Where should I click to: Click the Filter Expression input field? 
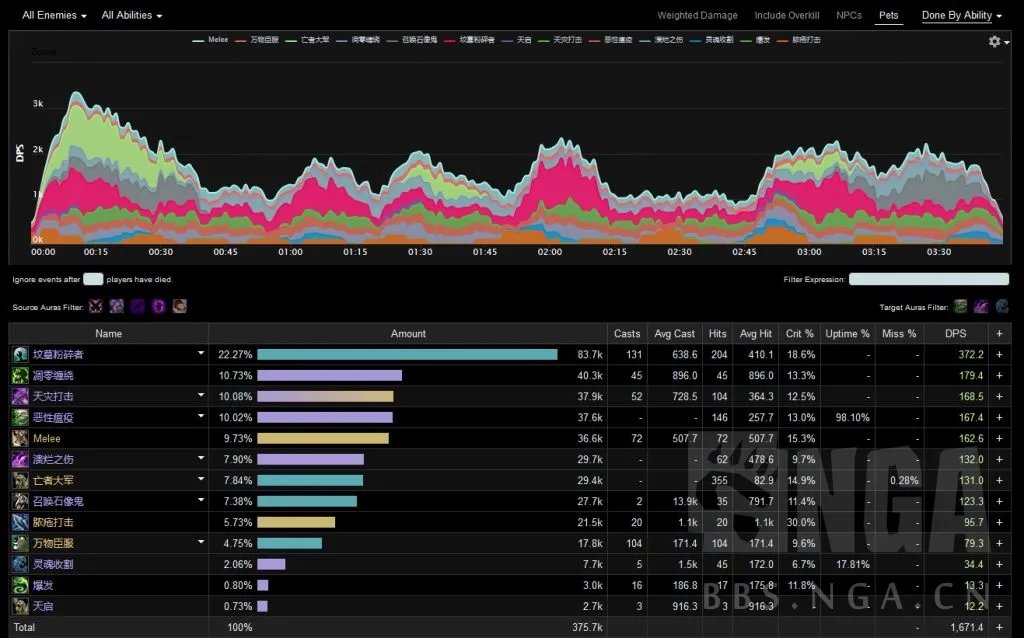click(x=928, y=280)
